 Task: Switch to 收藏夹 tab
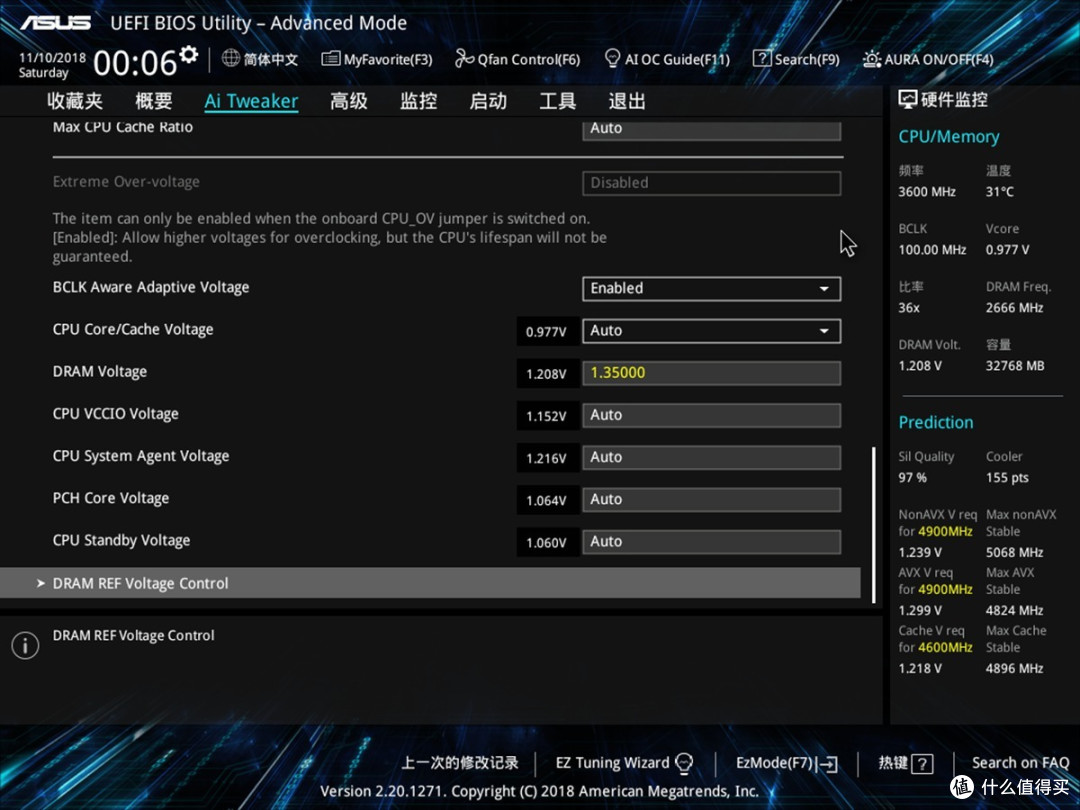point(75,101)
